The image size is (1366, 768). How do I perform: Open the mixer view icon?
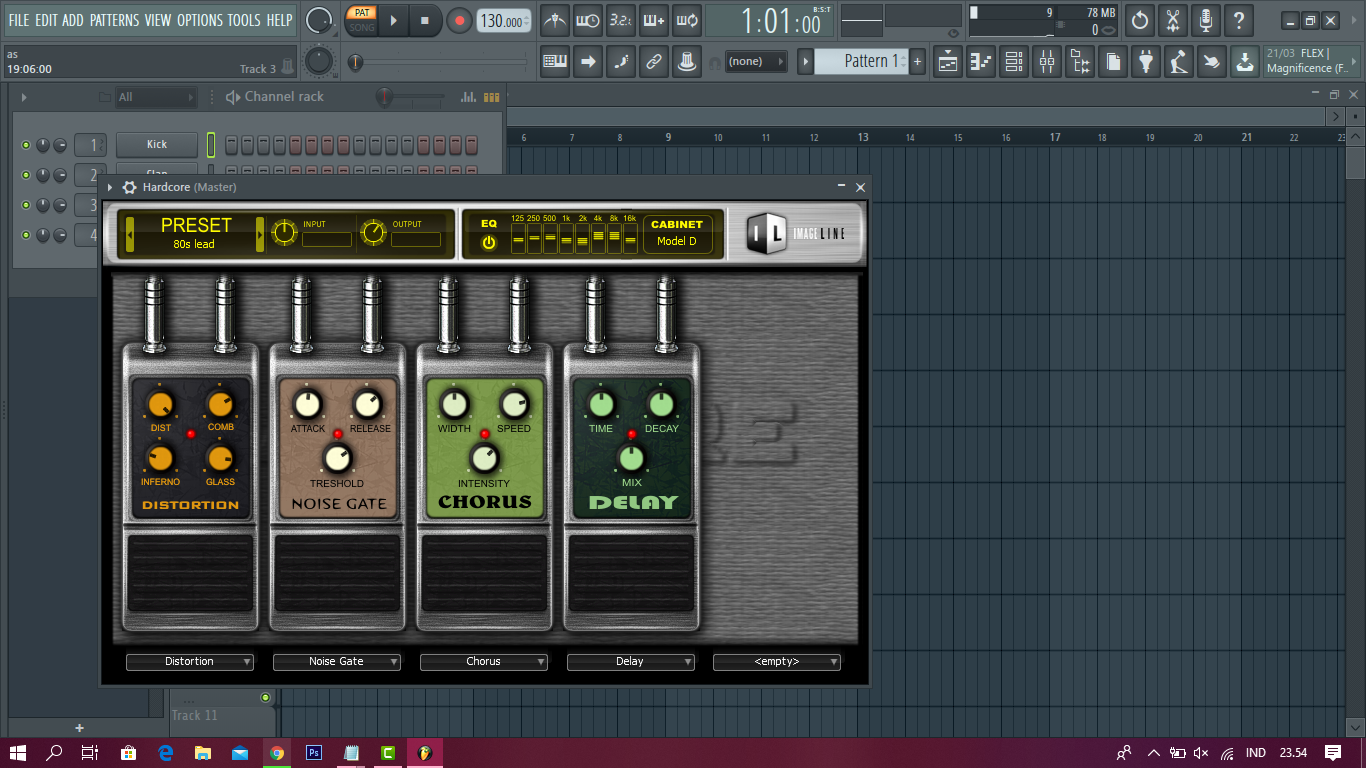click(x=1046, y=62)
